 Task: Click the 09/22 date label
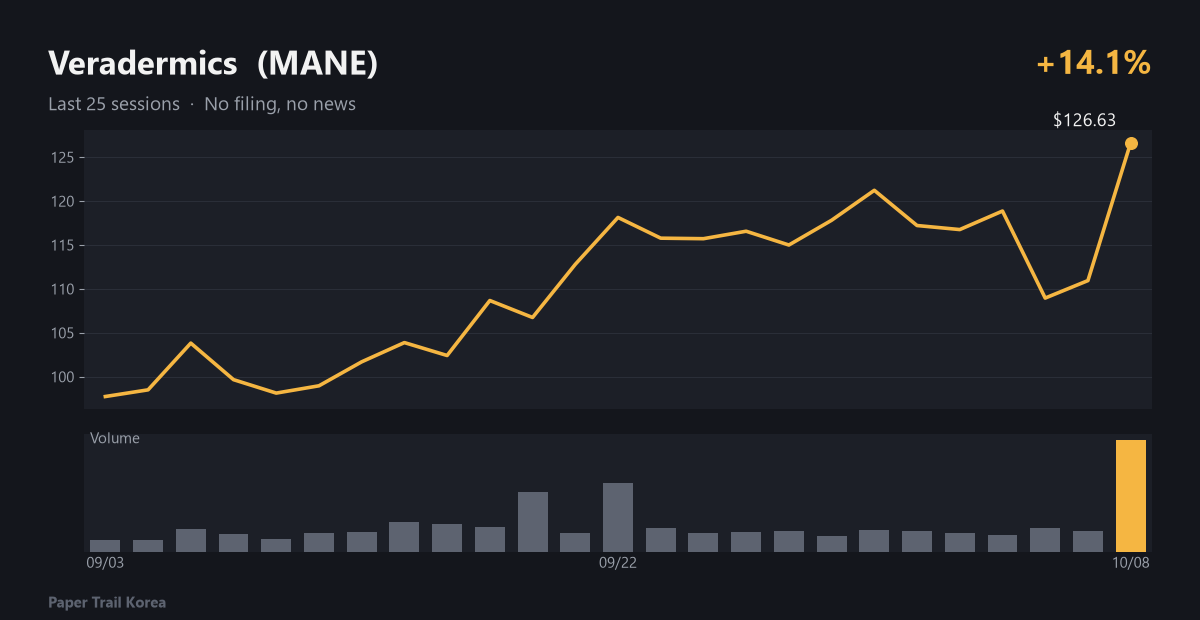click(618, 564)
